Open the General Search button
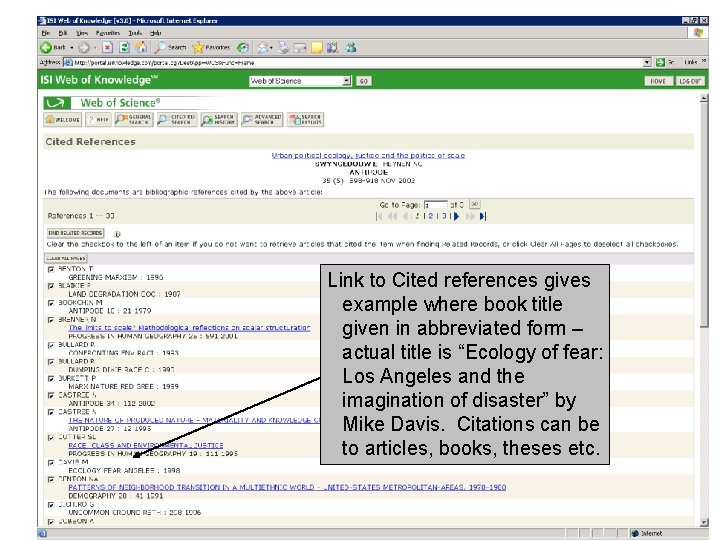The height and width of the screenshot is (540, 720). tap(134, 119)
